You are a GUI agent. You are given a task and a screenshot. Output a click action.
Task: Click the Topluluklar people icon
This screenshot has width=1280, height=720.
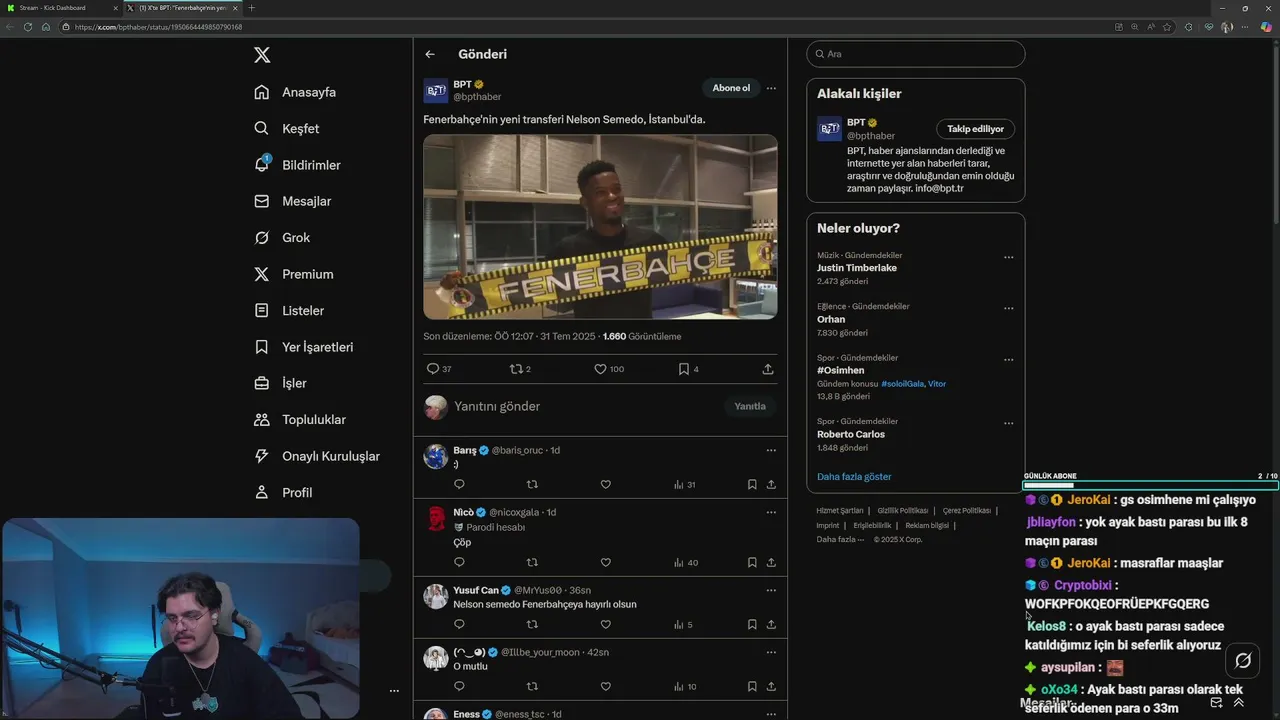tap(262, 420)
